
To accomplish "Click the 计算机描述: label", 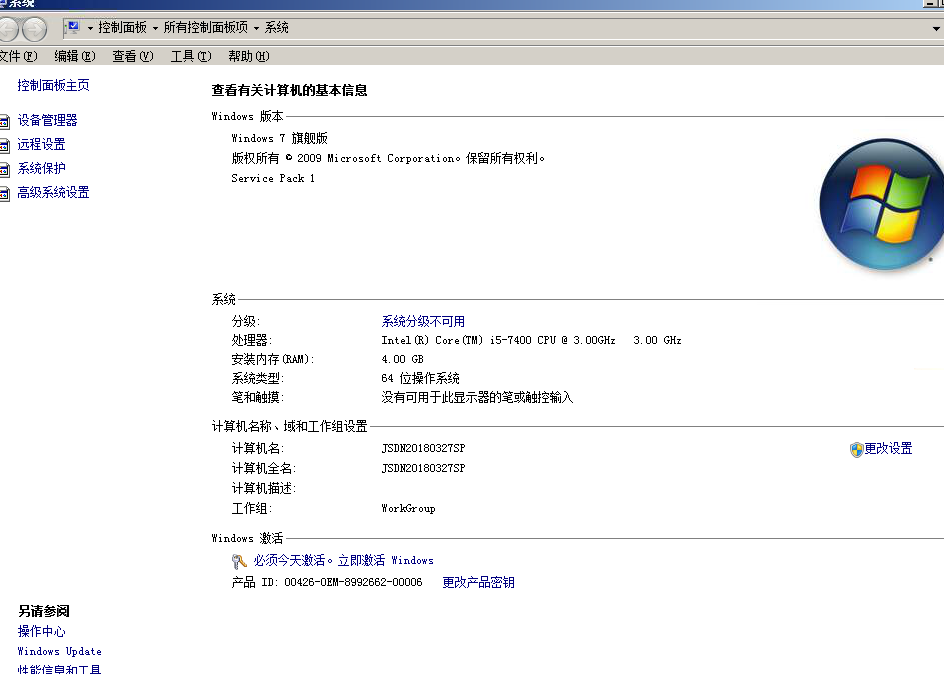I will [x=264, y=488].
